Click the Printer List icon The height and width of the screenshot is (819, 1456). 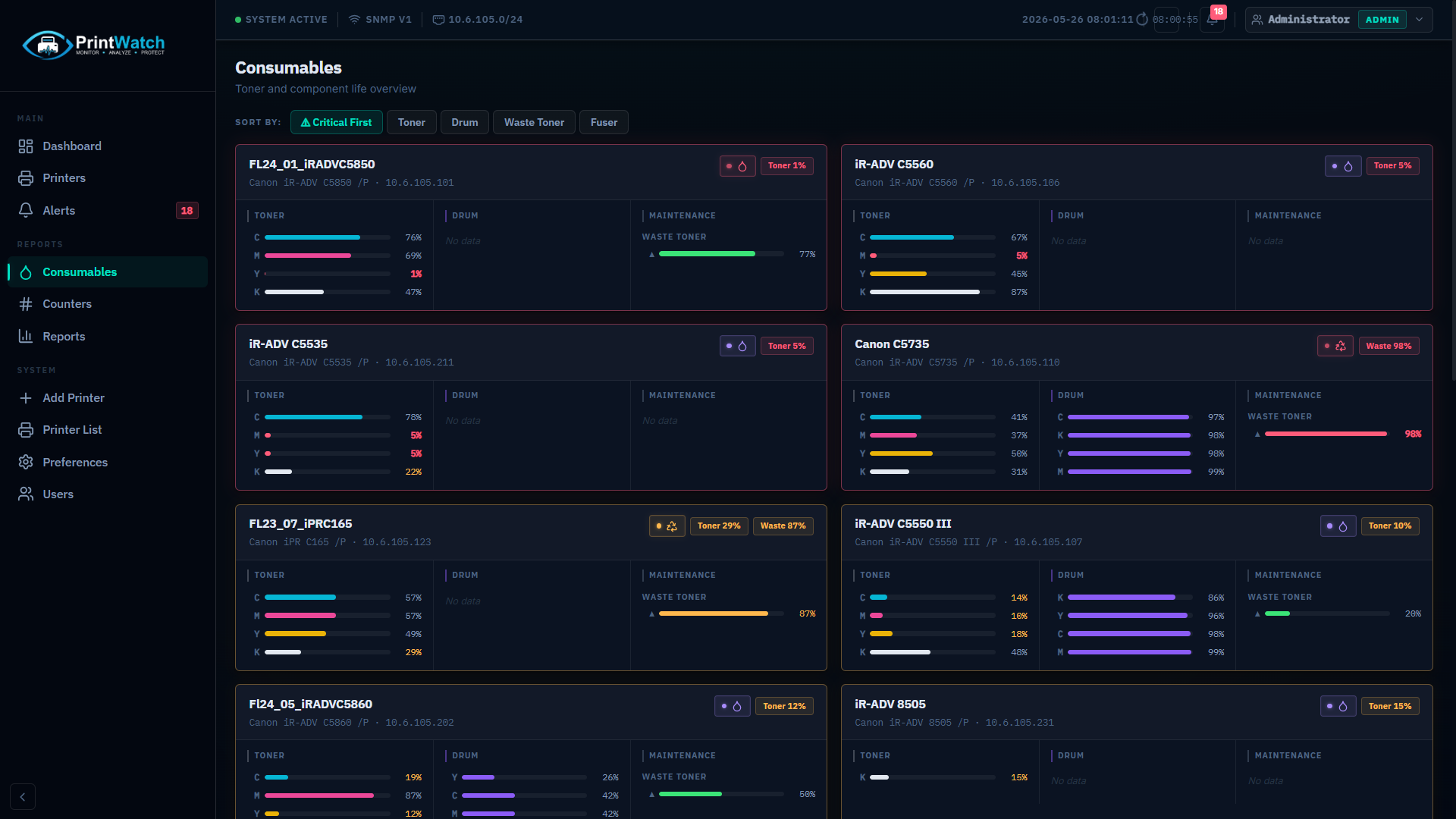26,430
